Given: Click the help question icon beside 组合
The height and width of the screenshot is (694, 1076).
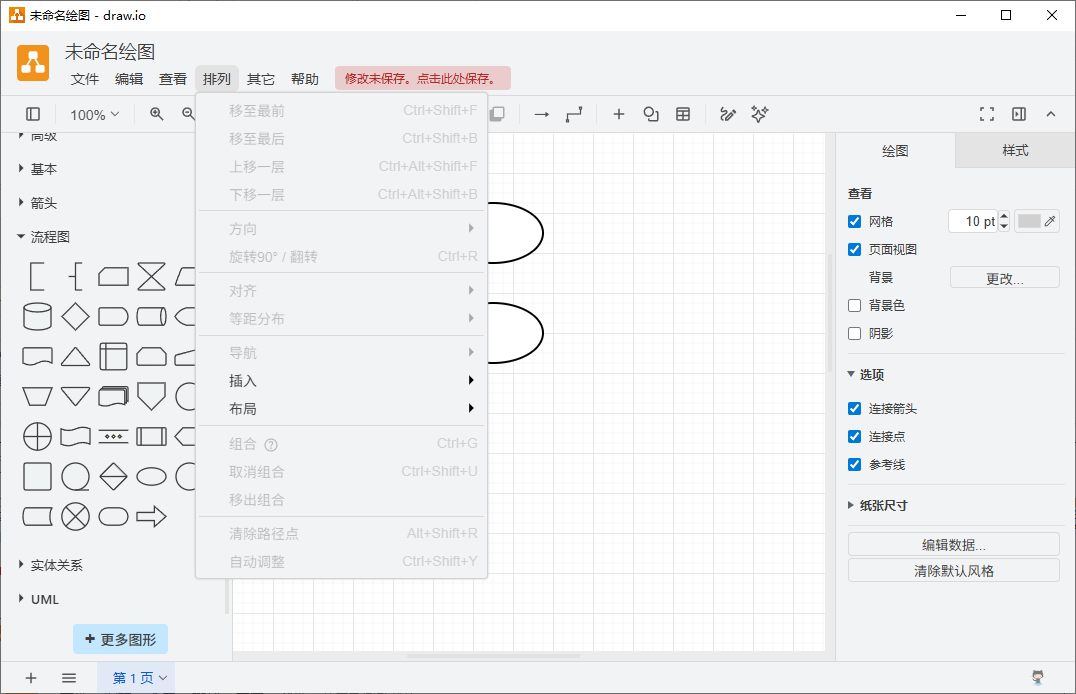Looking at the screenshot, I should [x=271, y=445].
